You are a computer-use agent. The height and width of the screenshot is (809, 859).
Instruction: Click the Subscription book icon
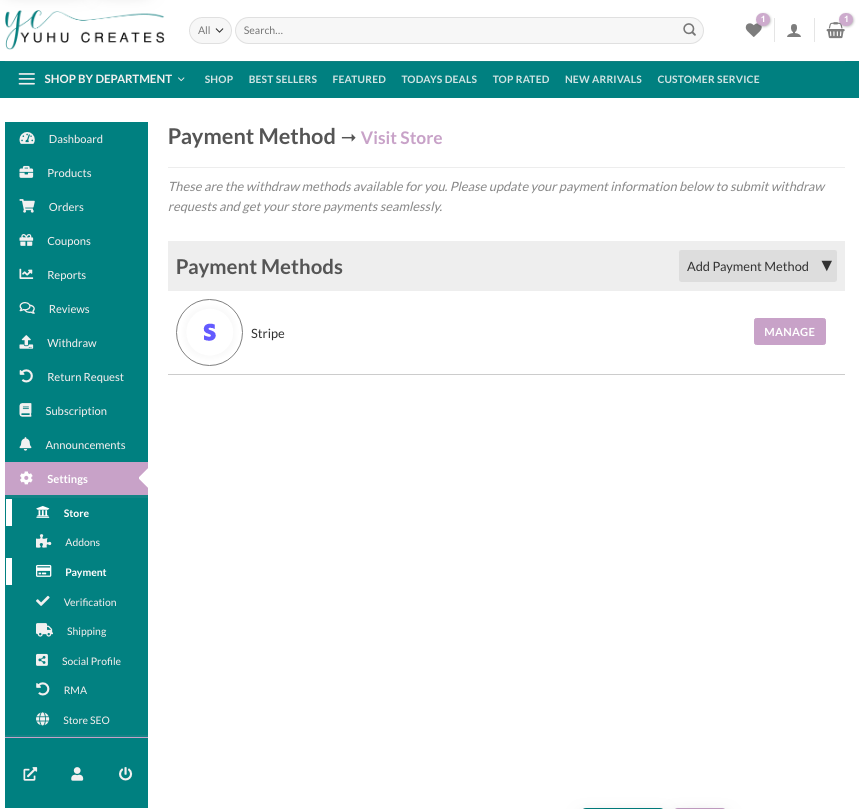(25, 410)
